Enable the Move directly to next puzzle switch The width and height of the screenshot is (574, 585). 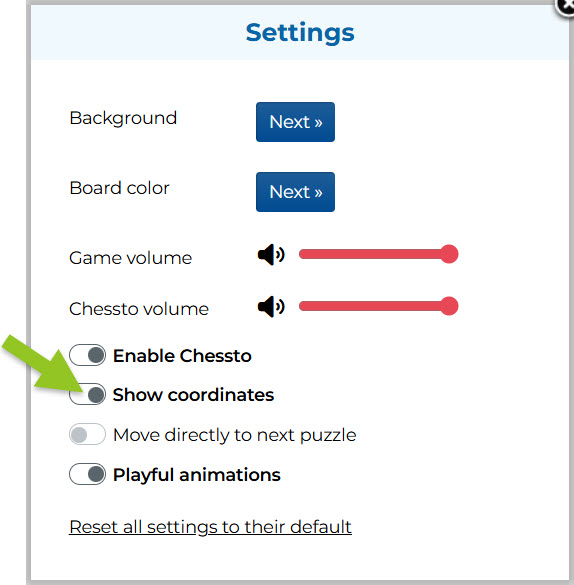pos(87,434)
